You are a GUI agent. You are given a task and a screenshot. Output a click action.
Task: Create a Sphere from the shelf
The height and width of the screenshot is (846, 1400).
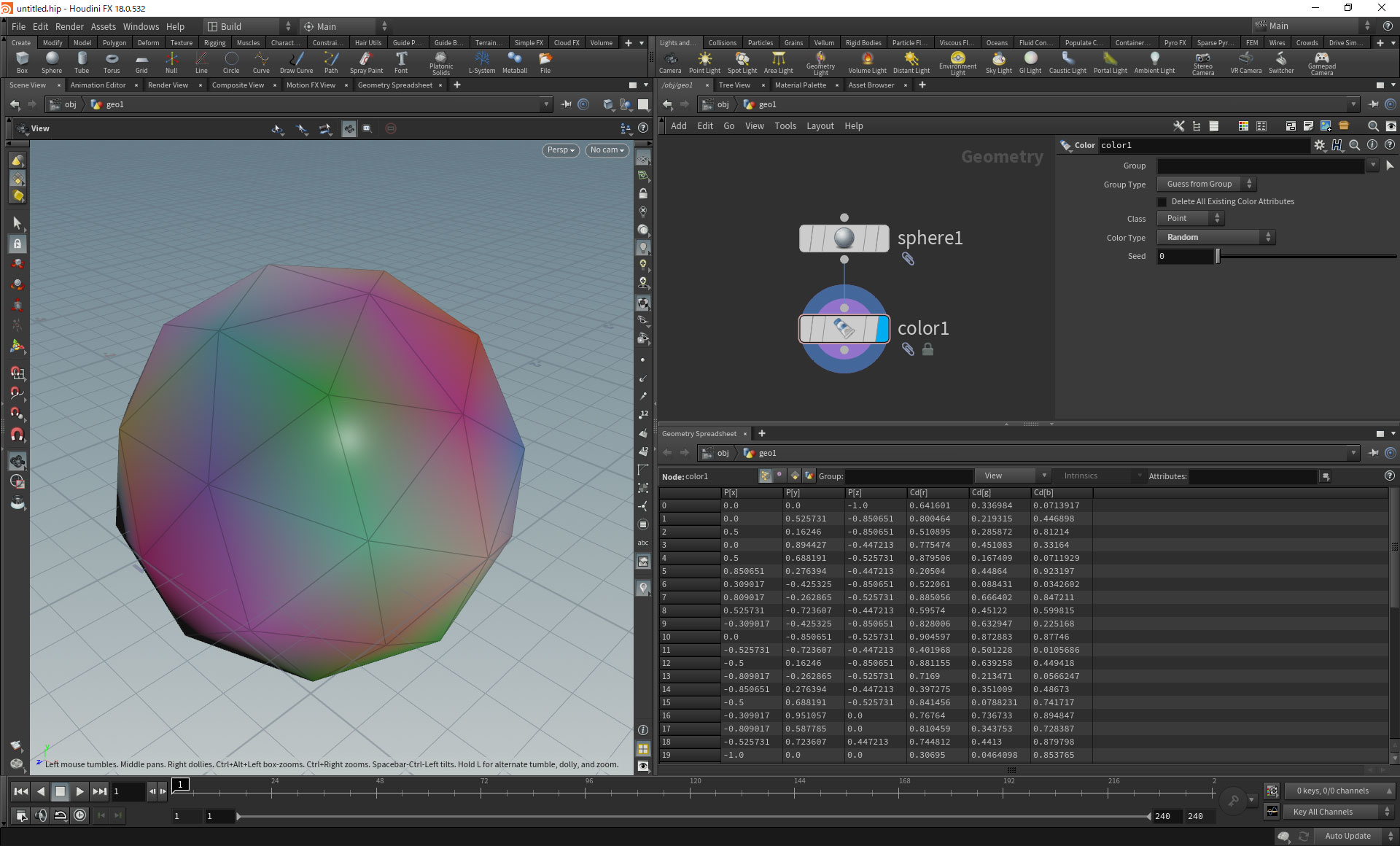pyautogui.click(x=52, y=62)
